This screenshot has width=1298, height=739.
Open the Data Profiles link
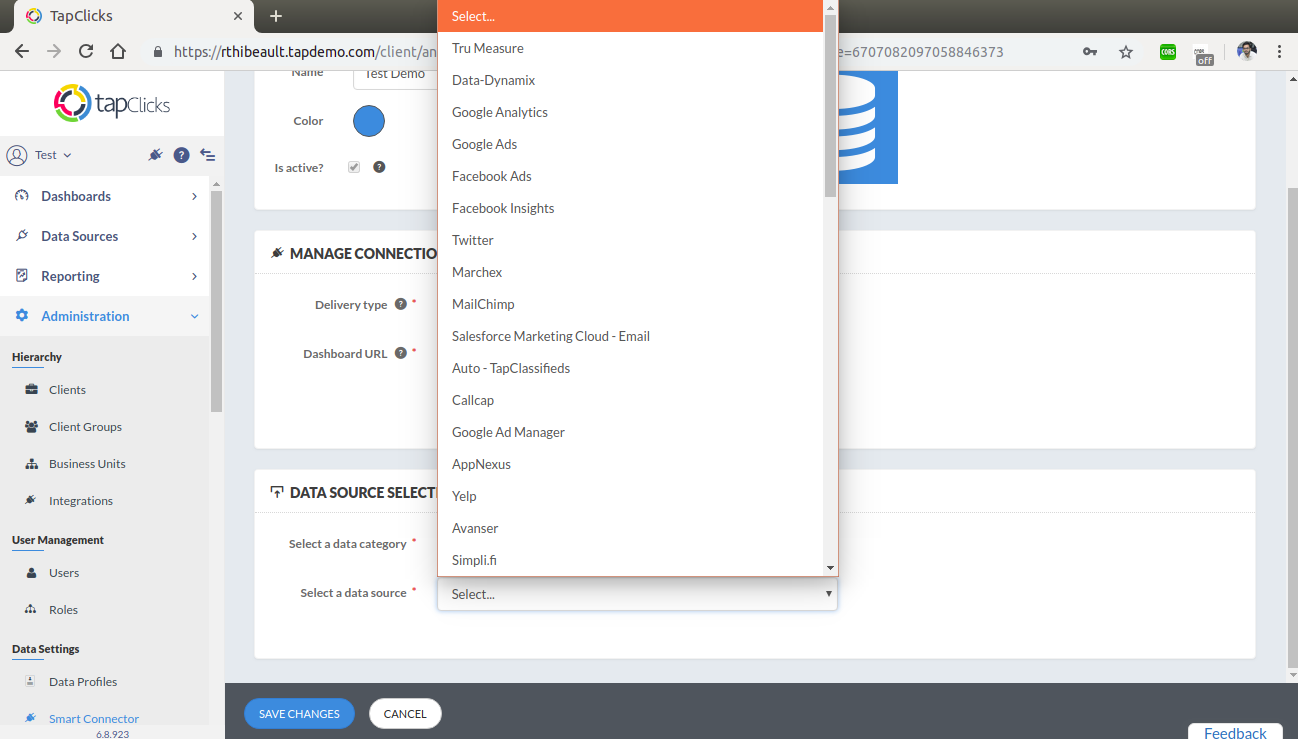tap(83, 682)
